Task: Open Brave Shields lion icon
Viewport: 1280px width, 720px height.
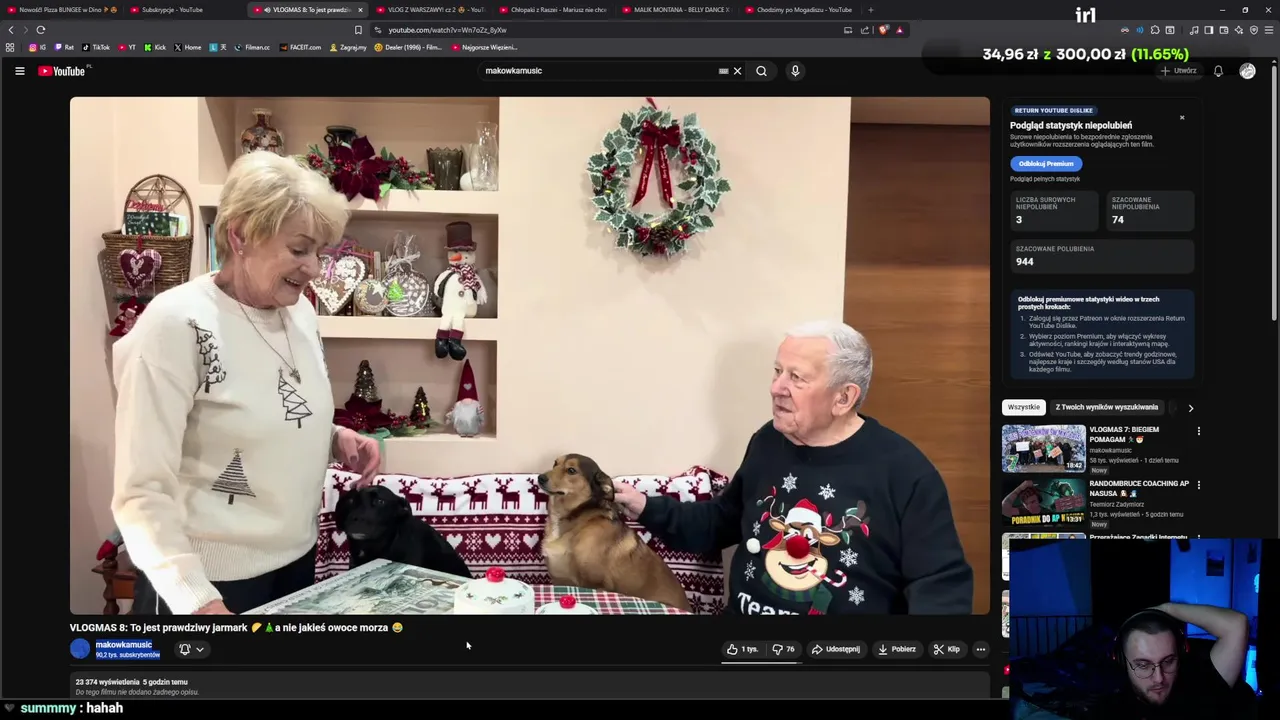Action: pos(883,30)
